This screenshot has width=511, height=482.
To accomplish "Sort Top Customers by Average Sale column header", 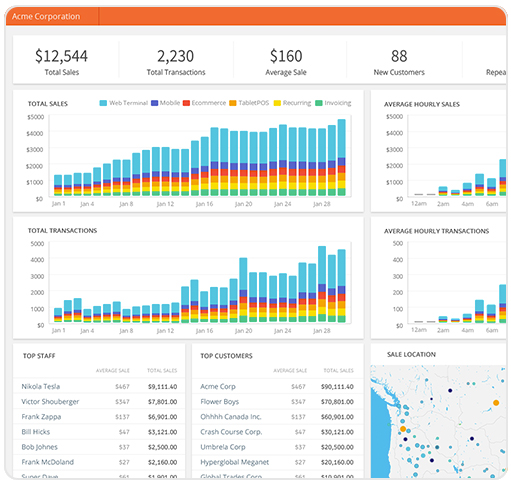I will coord(290,371).
